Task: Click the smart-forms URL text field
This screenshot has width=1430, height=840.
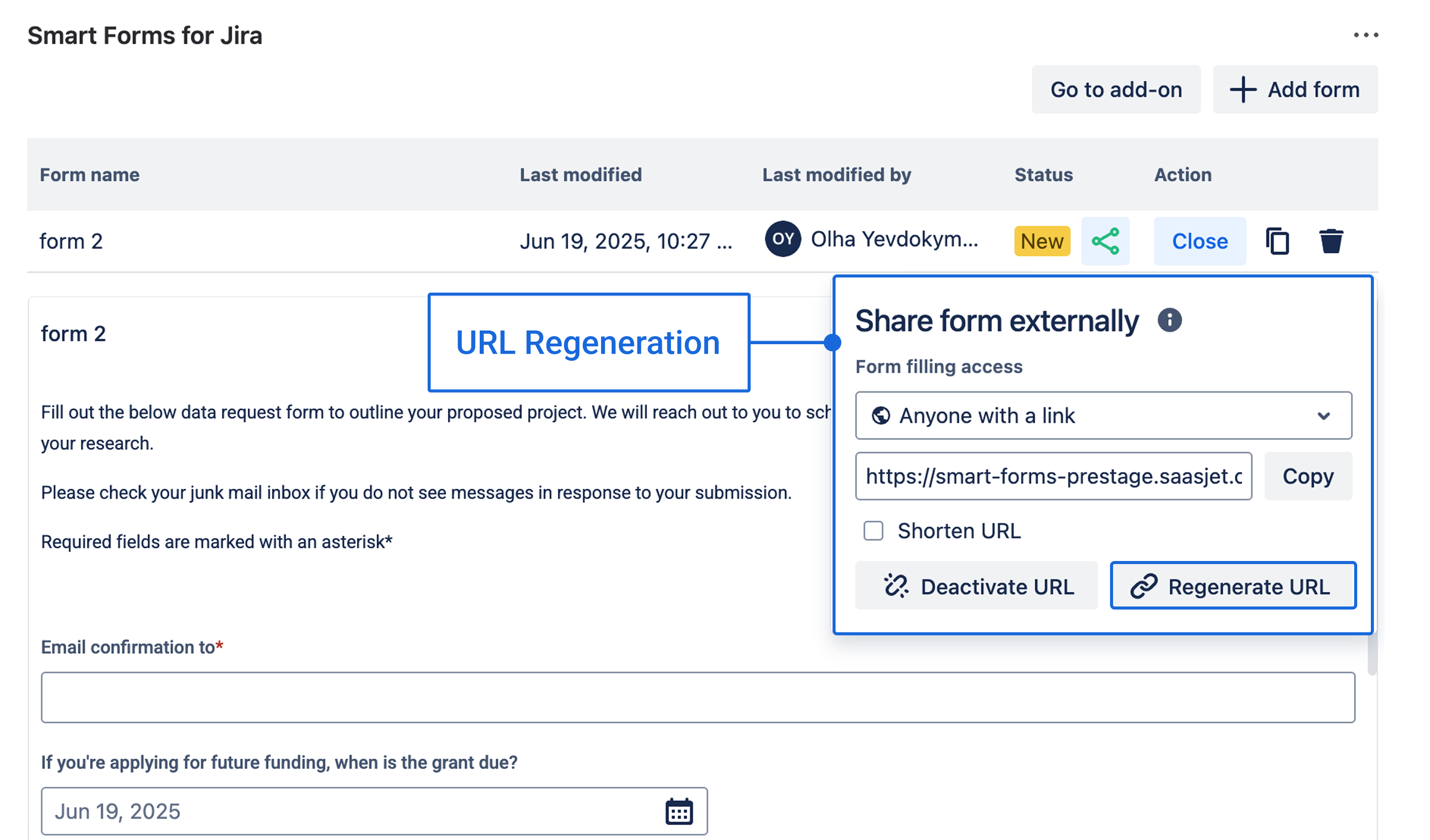Action: 1053,476
